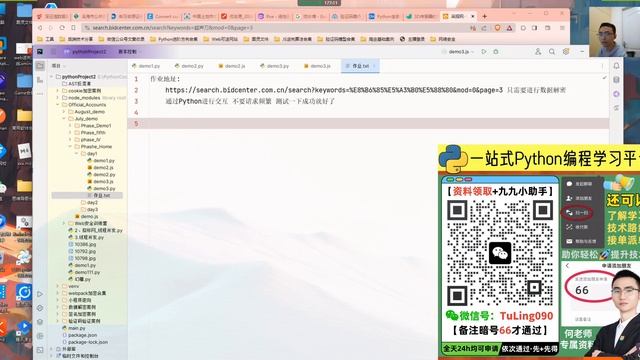640x360 pixels.
Task: Click the Brave shields icon in address bar
Action: (x=498, y=28)
